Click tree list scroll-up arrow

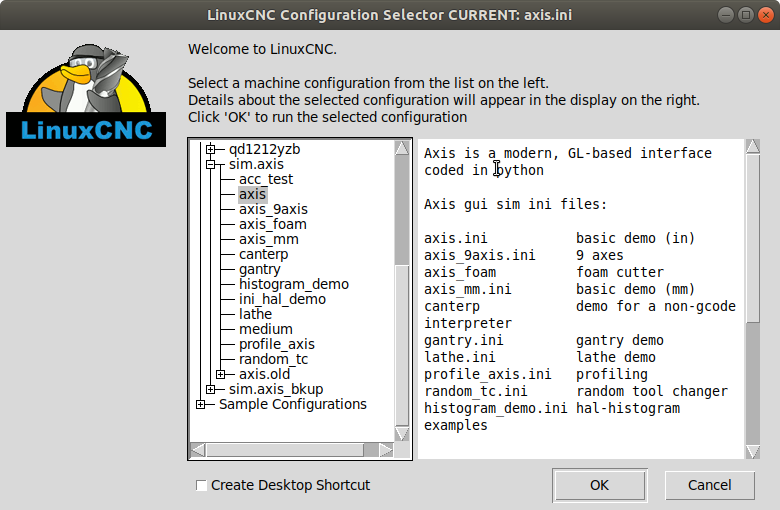[x=402, y=148]
